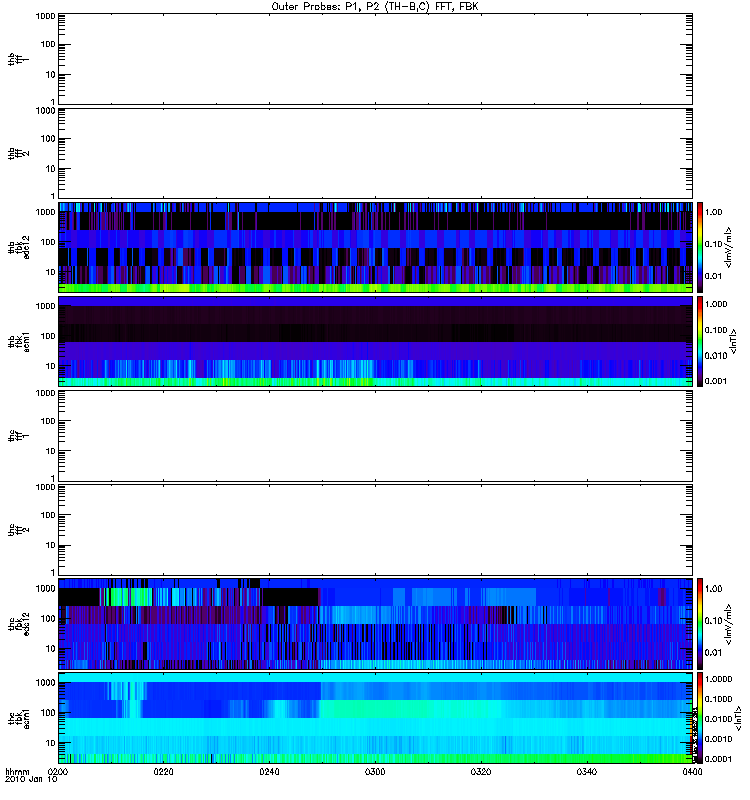Click the 'thc fff 1' y-axis title
Screen dimensions: 750x800
pyautogui.click(x=18, y=436)
